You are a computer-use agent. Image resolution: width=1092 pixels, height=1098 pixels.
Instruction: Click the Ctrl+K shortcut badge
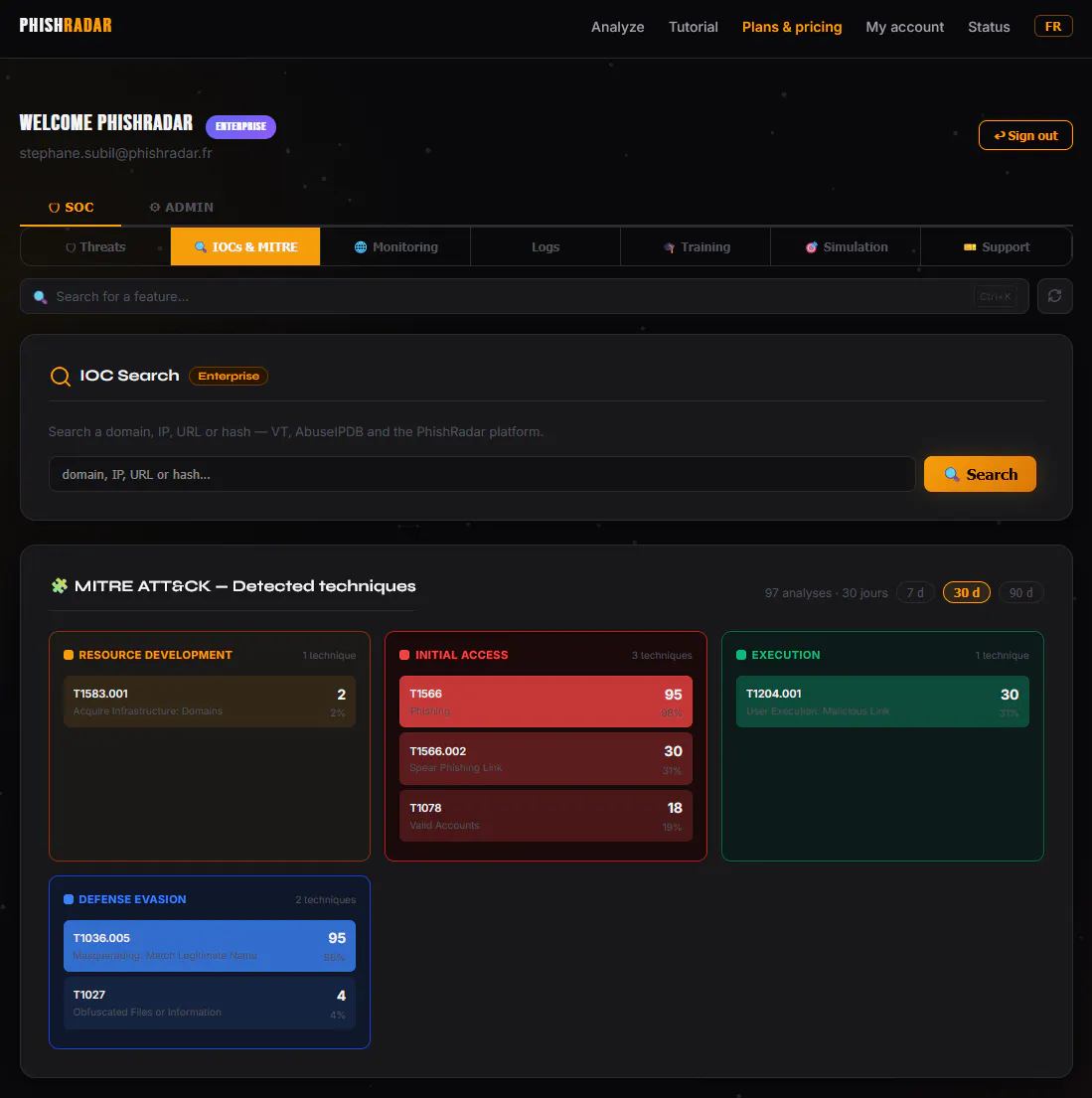click(995, 296)
